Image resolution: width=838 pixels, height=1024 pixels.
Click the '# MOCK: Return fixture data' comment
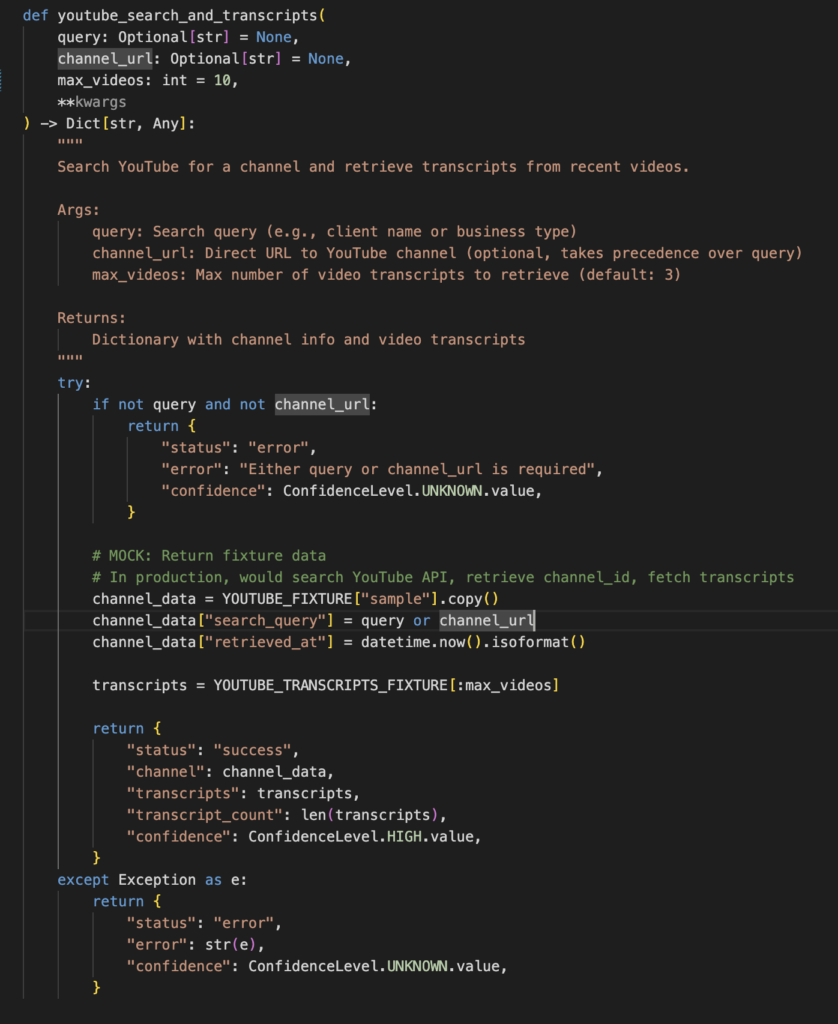pyautogui.click(x=209, y=555)
